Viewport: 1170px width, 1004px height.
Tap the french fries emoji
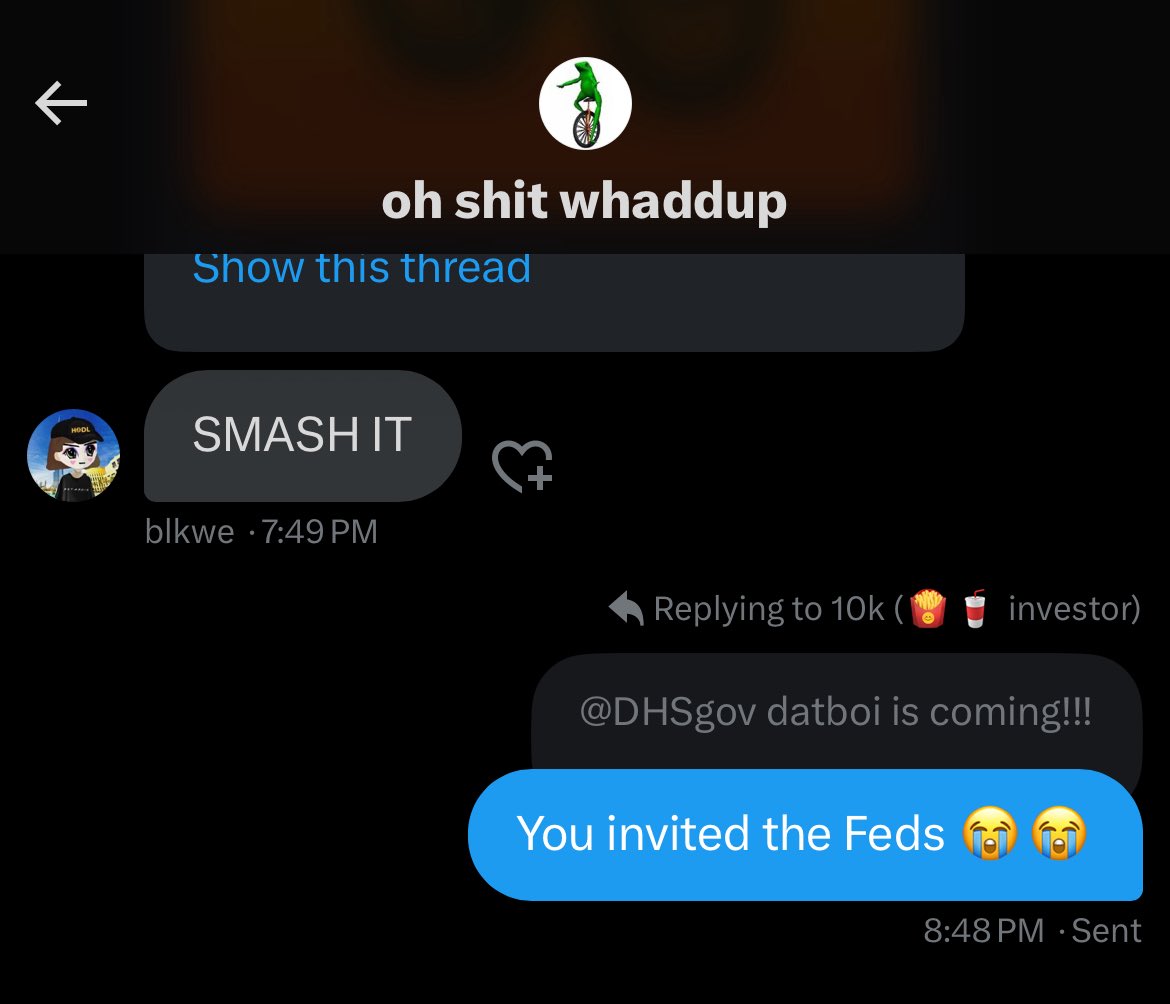(x=927, y=608)
